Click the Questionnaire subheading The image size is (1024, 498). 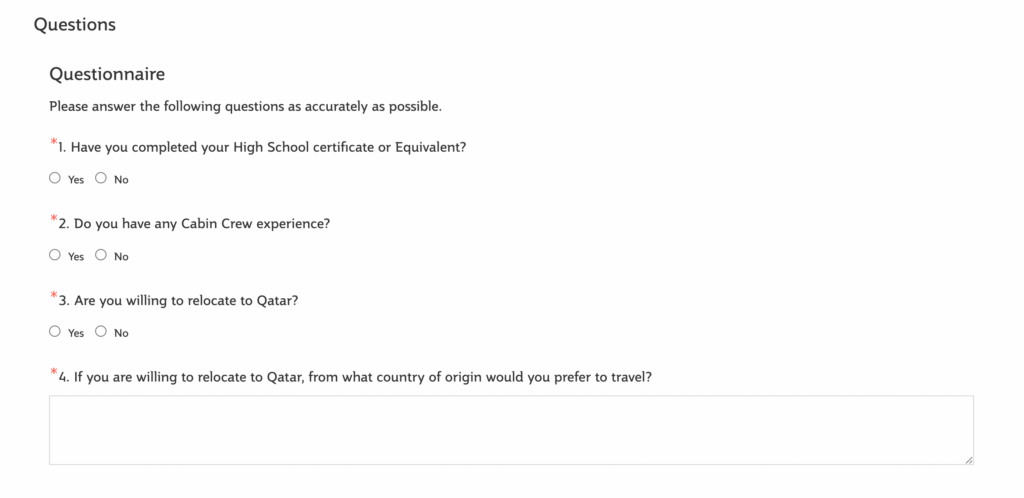pyautogui.click(x=107, y=74)
